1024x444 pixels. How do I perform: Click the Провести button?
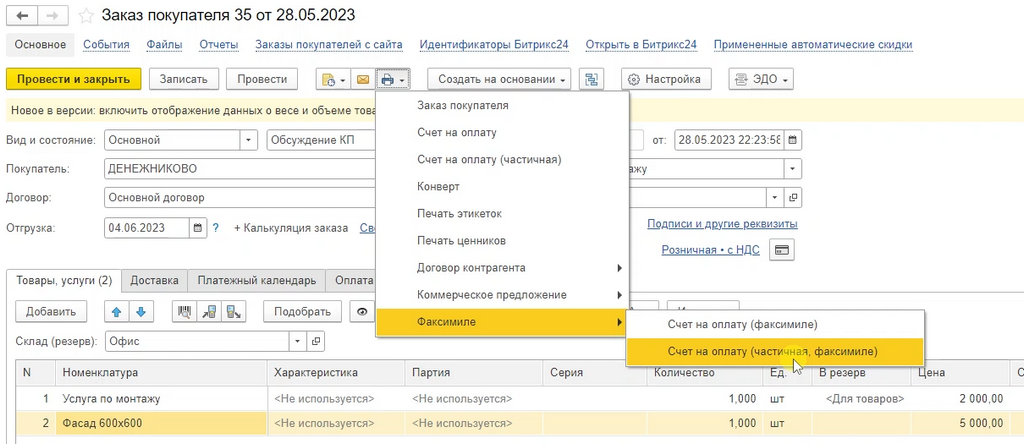[x=262, y=80]
